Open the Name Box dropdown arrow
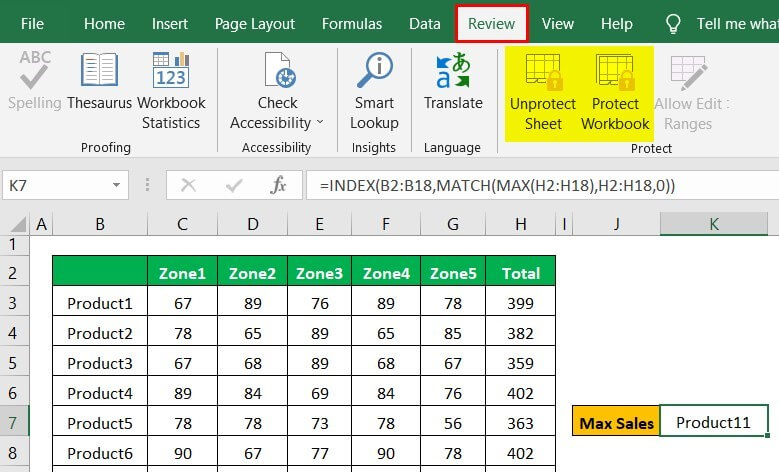 116,185
